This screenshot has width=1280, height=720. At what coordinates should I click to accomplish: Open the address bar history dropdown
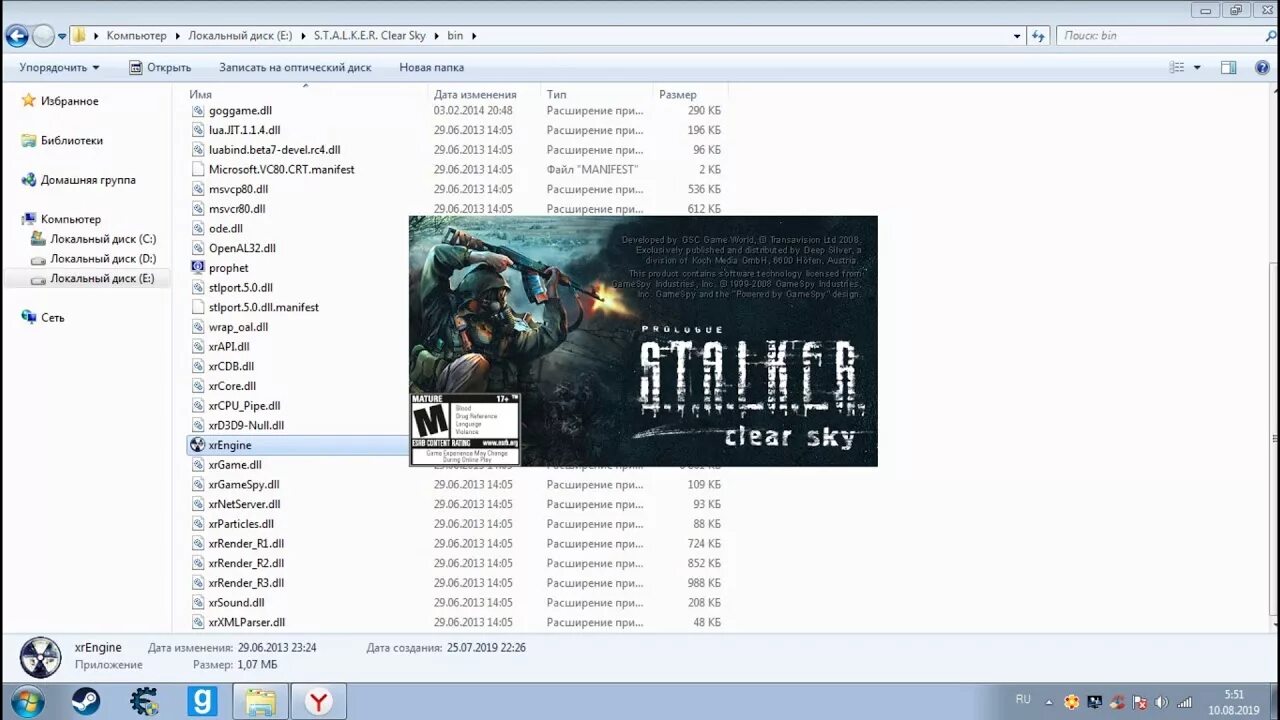point(1017,36)
